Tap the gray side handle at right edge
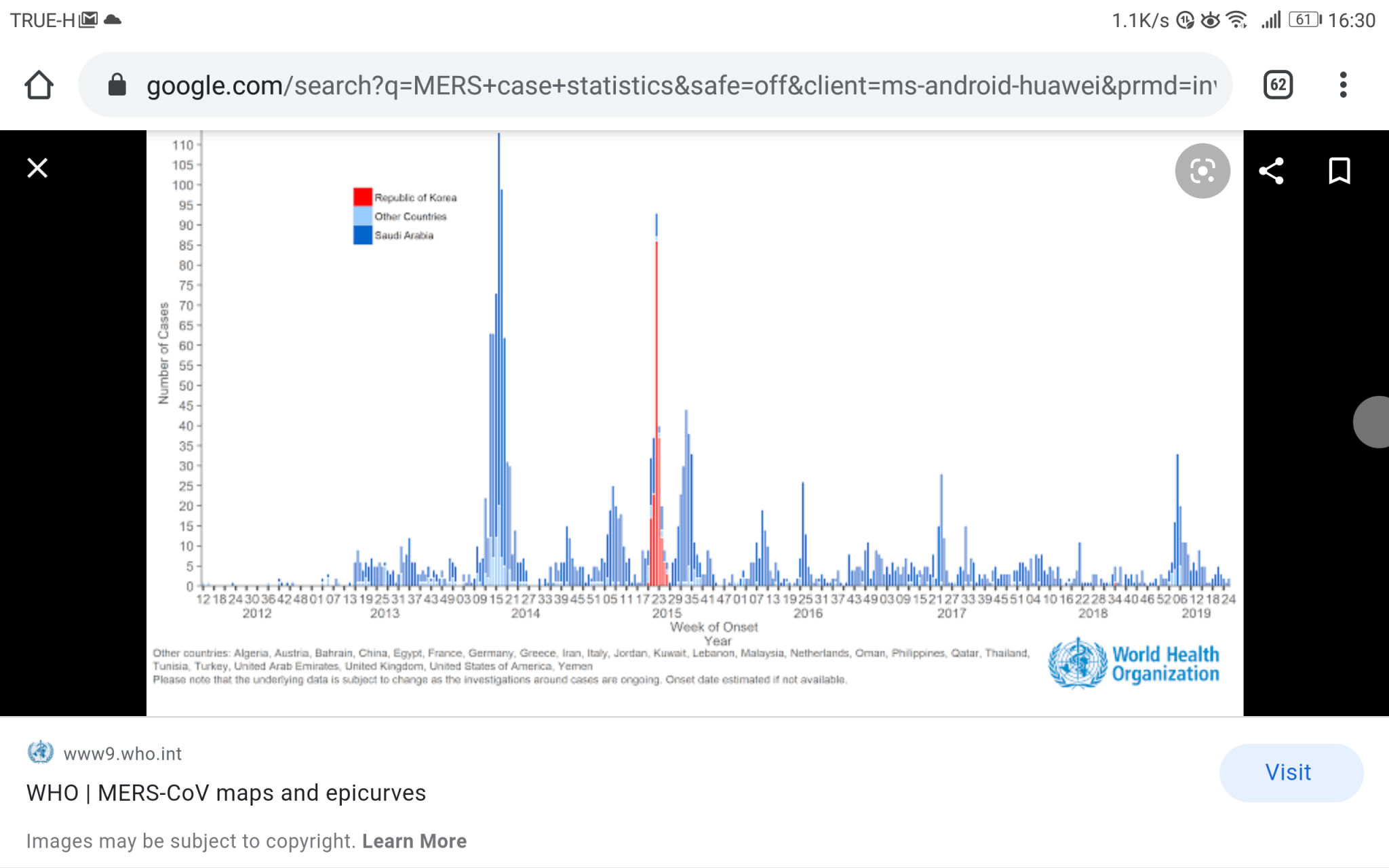 (x=1373, y=422)
